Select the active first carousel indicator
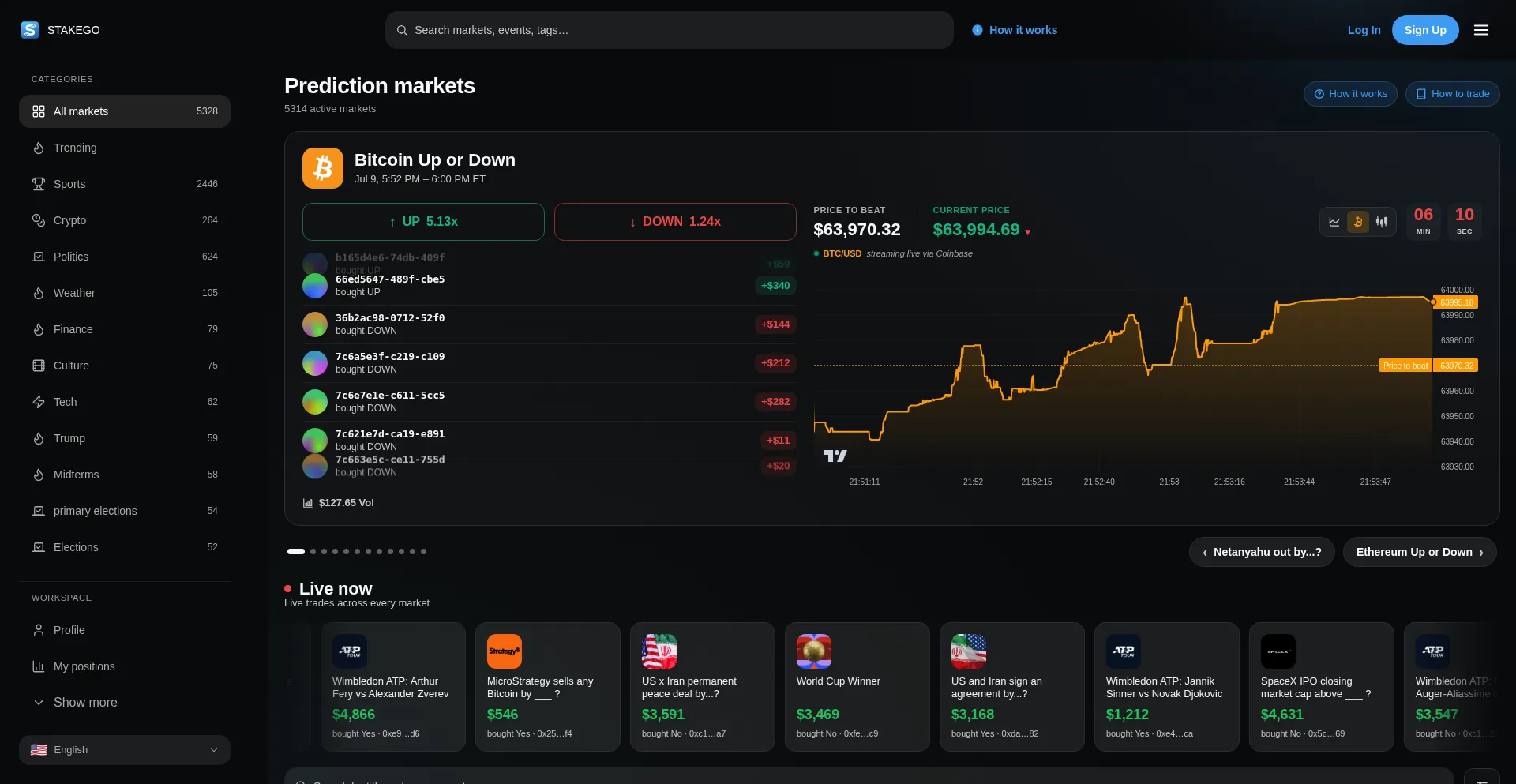 [x=296, y=552]
